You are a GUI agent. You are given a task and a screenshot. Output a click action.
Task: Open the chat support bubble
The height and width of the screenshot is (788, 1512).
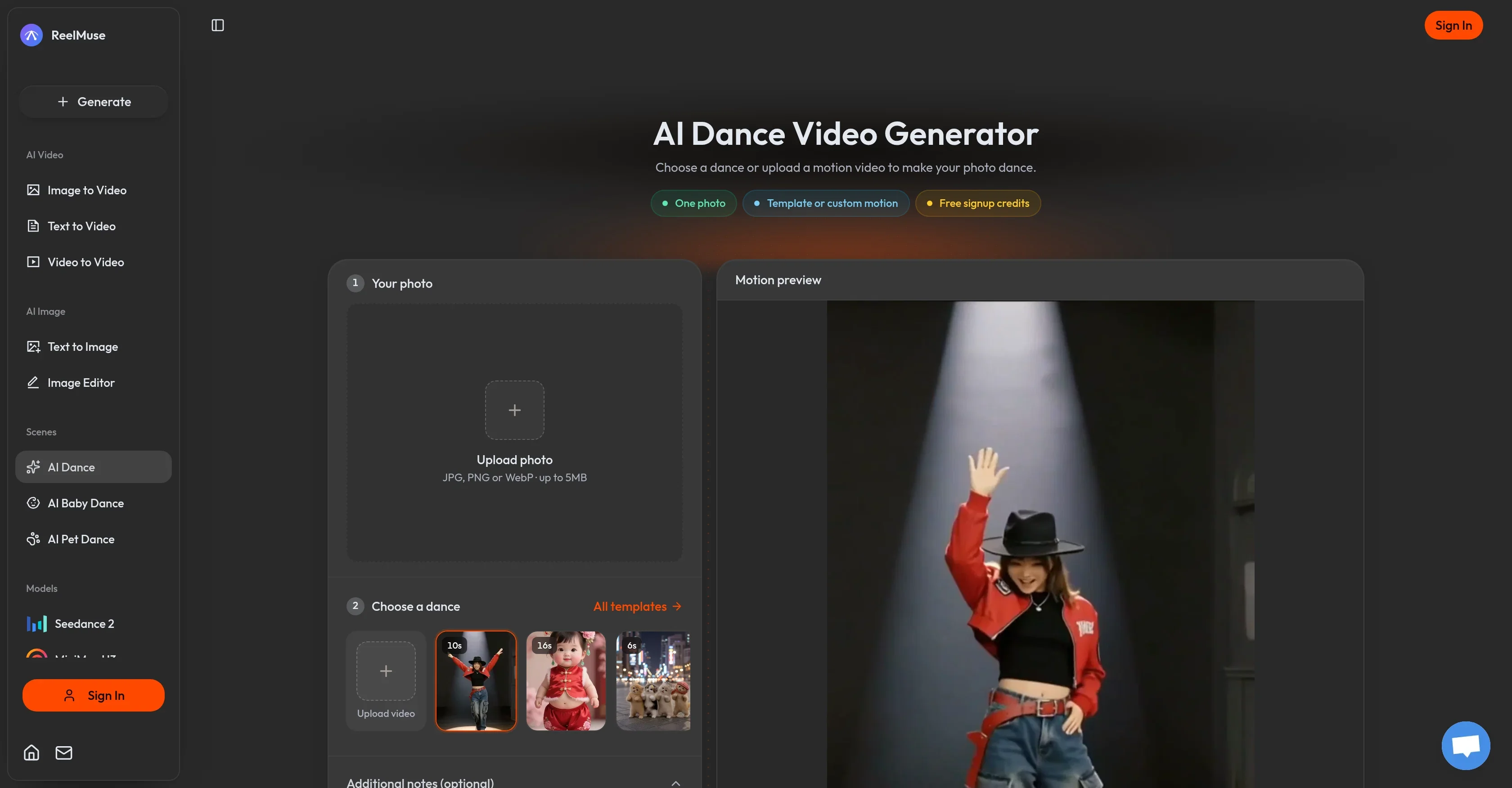tap(1466, 746)
